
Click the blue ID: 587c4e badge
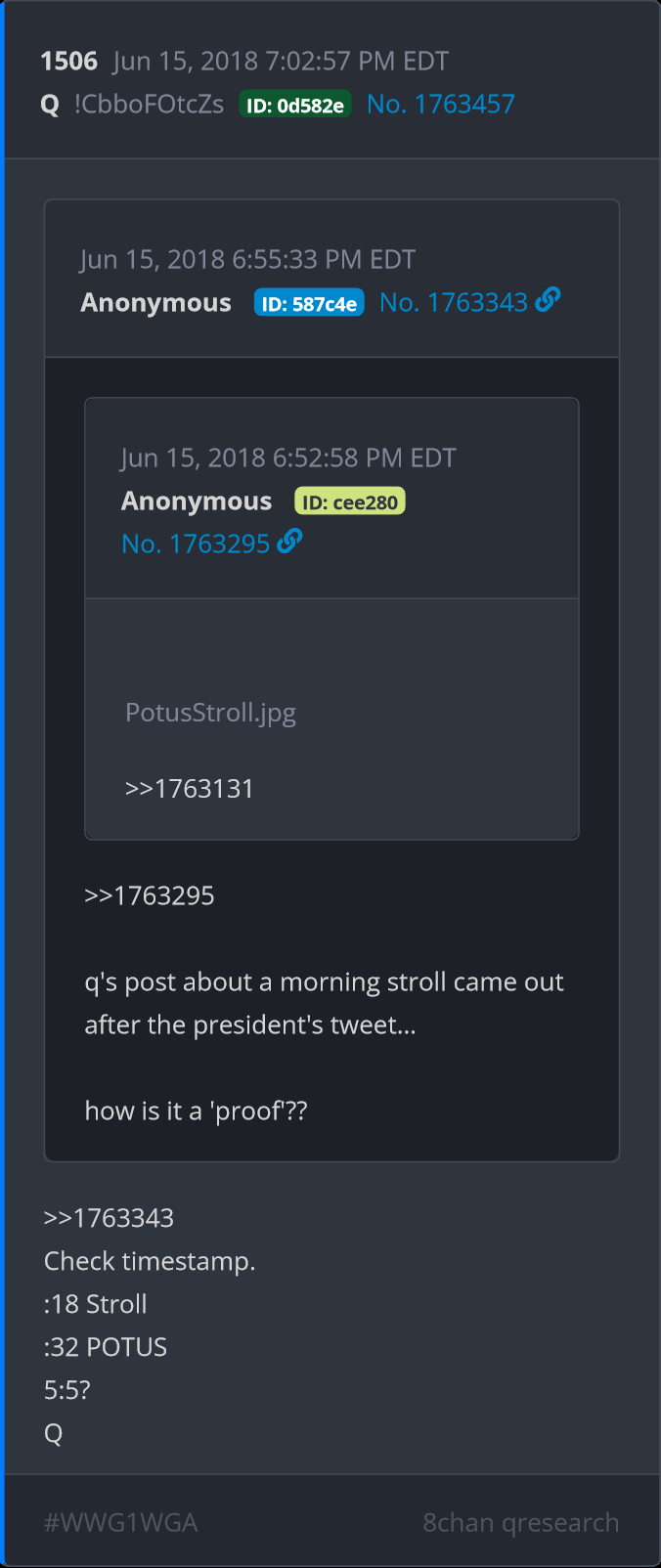(309, 303)
